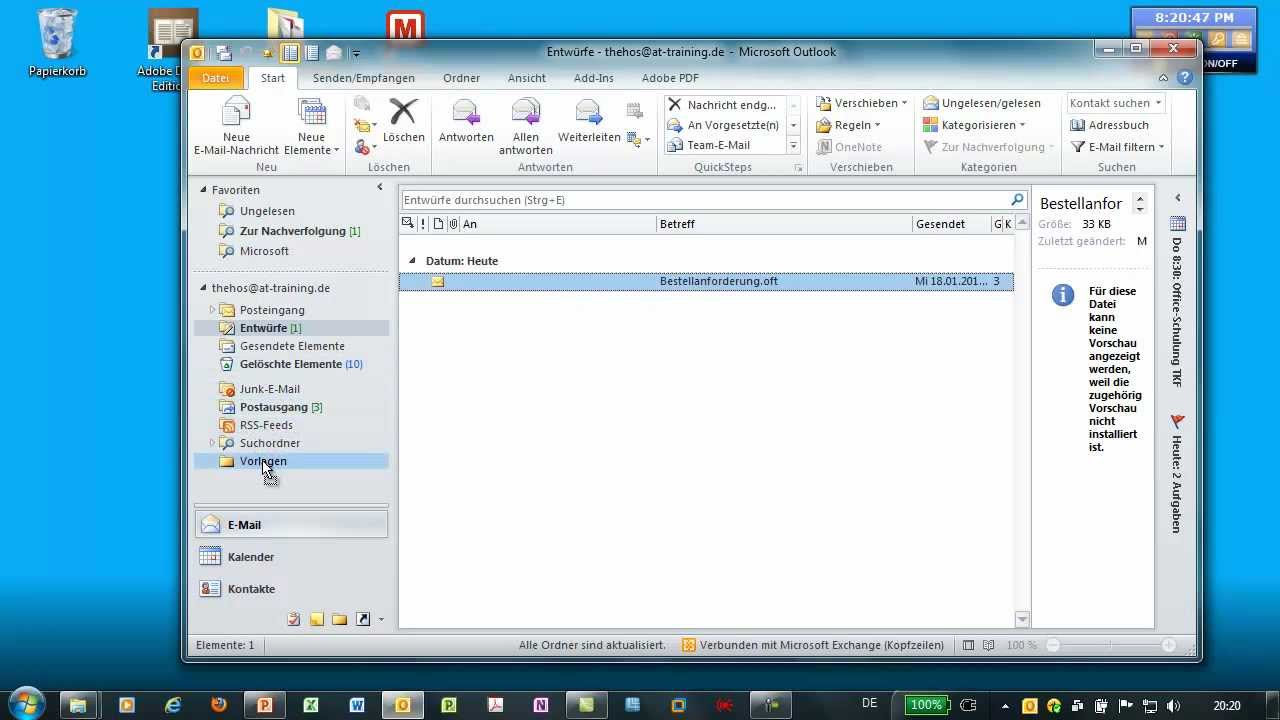Image resolution: width=1280 pixels, height=720 pixels.
Task: Open the Gesendete Elemente folder
Action: [291, 346]
